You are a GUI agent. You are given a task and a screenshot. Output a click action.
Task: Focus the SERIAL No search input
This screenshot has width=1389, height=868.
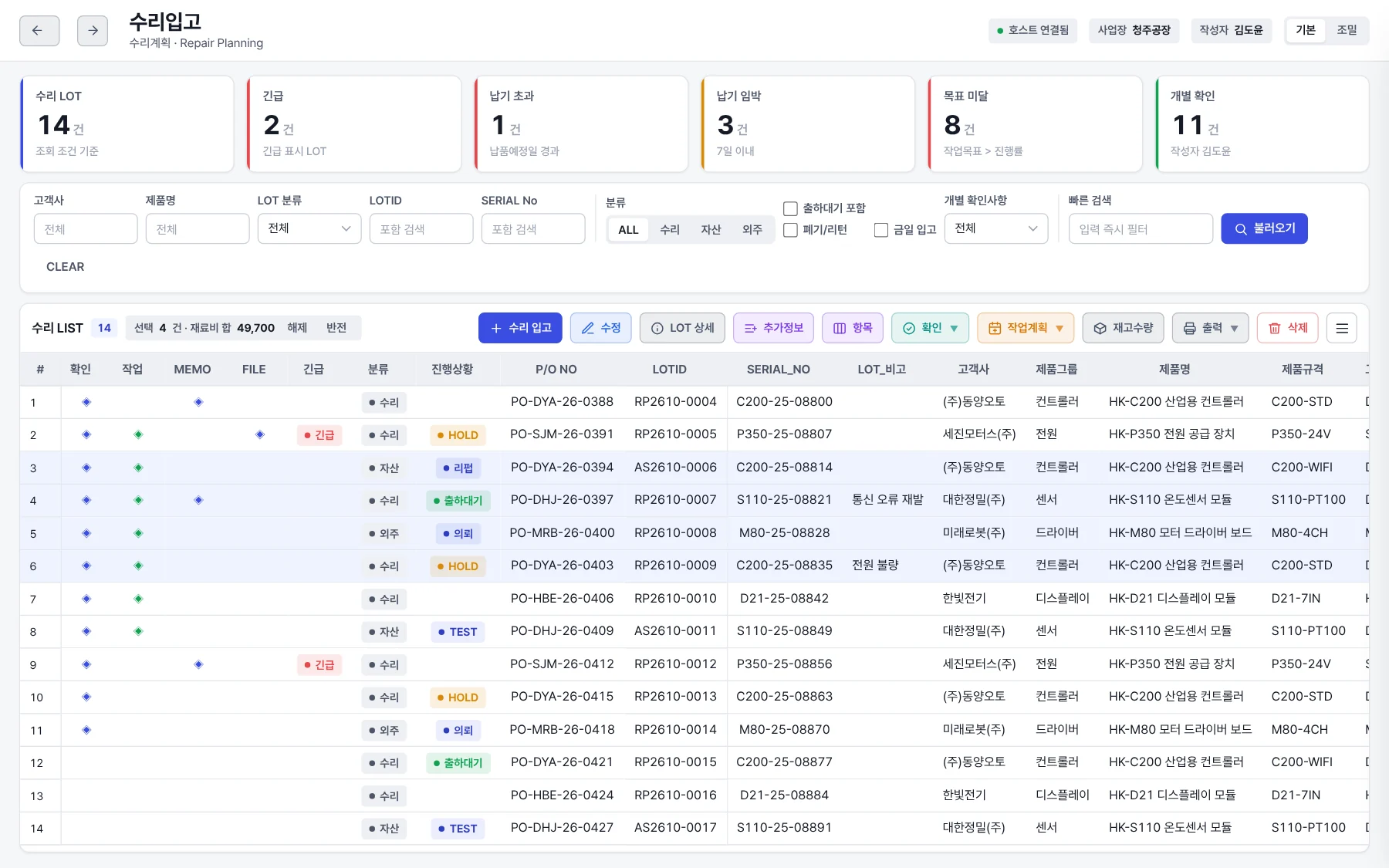(x=533, y=228)
